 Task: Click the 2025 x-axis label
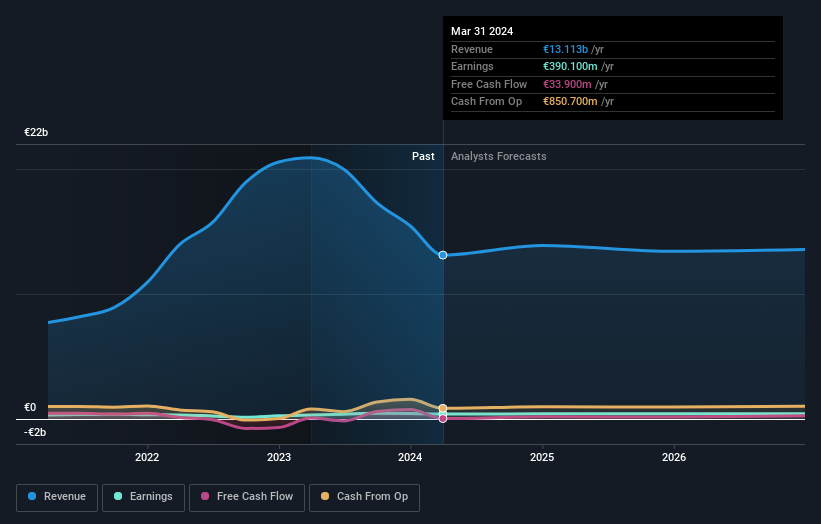pos(542,457)
